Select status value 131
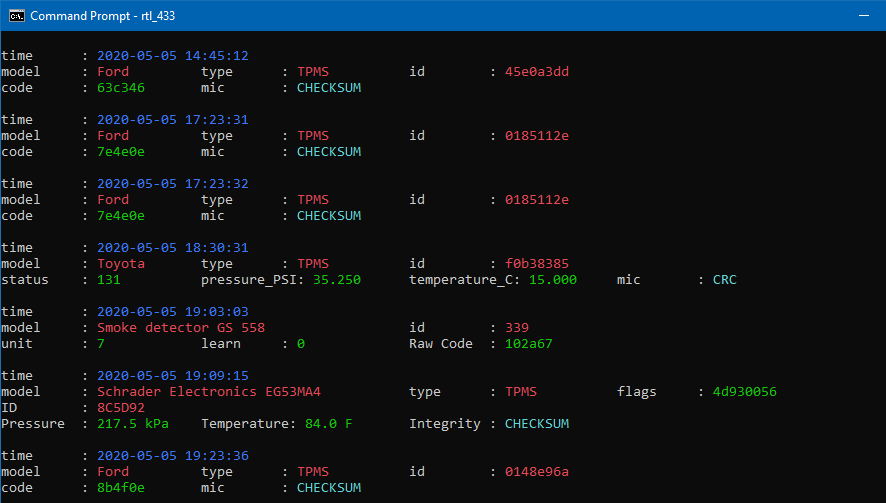886x503 pixels. click(x=108, y=280)
